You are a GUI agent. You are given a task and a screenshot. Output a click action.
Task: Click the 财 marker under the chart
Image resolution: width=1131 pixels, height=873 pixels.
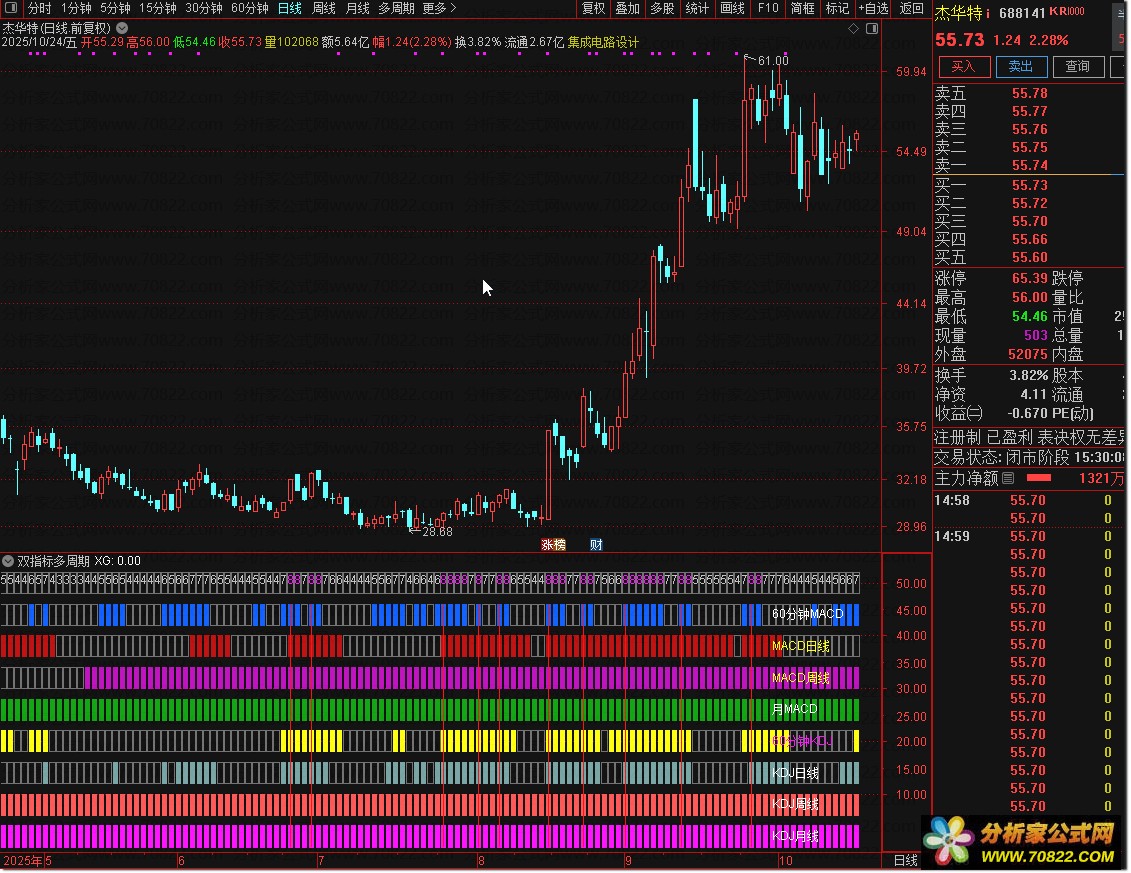(596, 545)
